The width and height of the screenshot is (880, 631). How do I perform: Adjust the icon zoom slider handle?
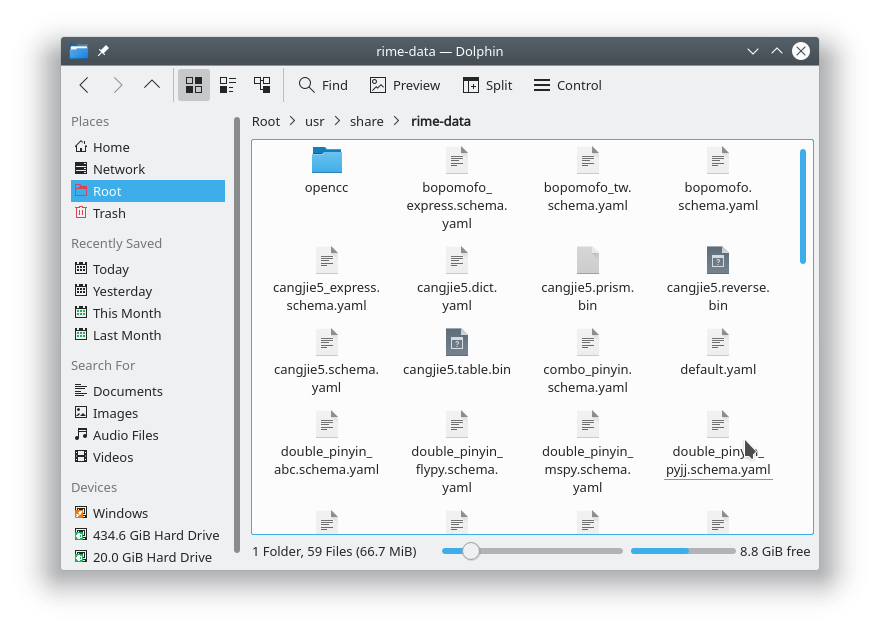(x=471, y=551)
